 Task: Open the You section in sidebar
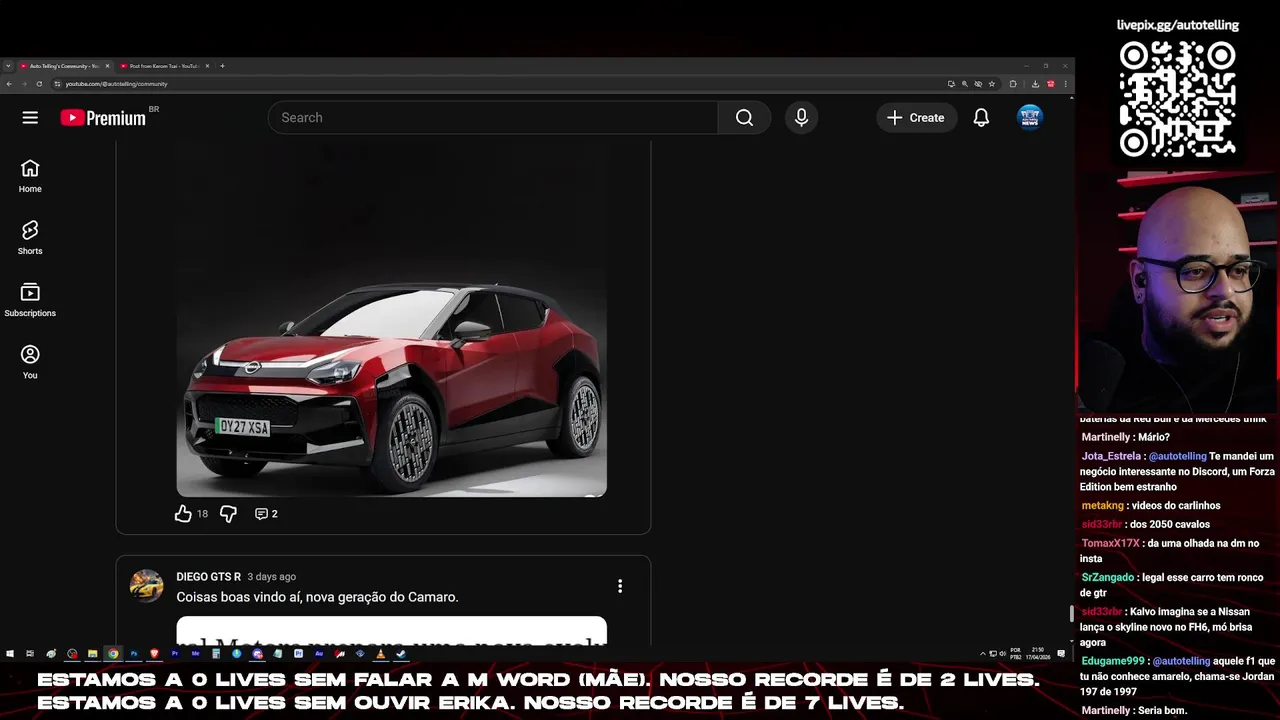tap(30, 362)
